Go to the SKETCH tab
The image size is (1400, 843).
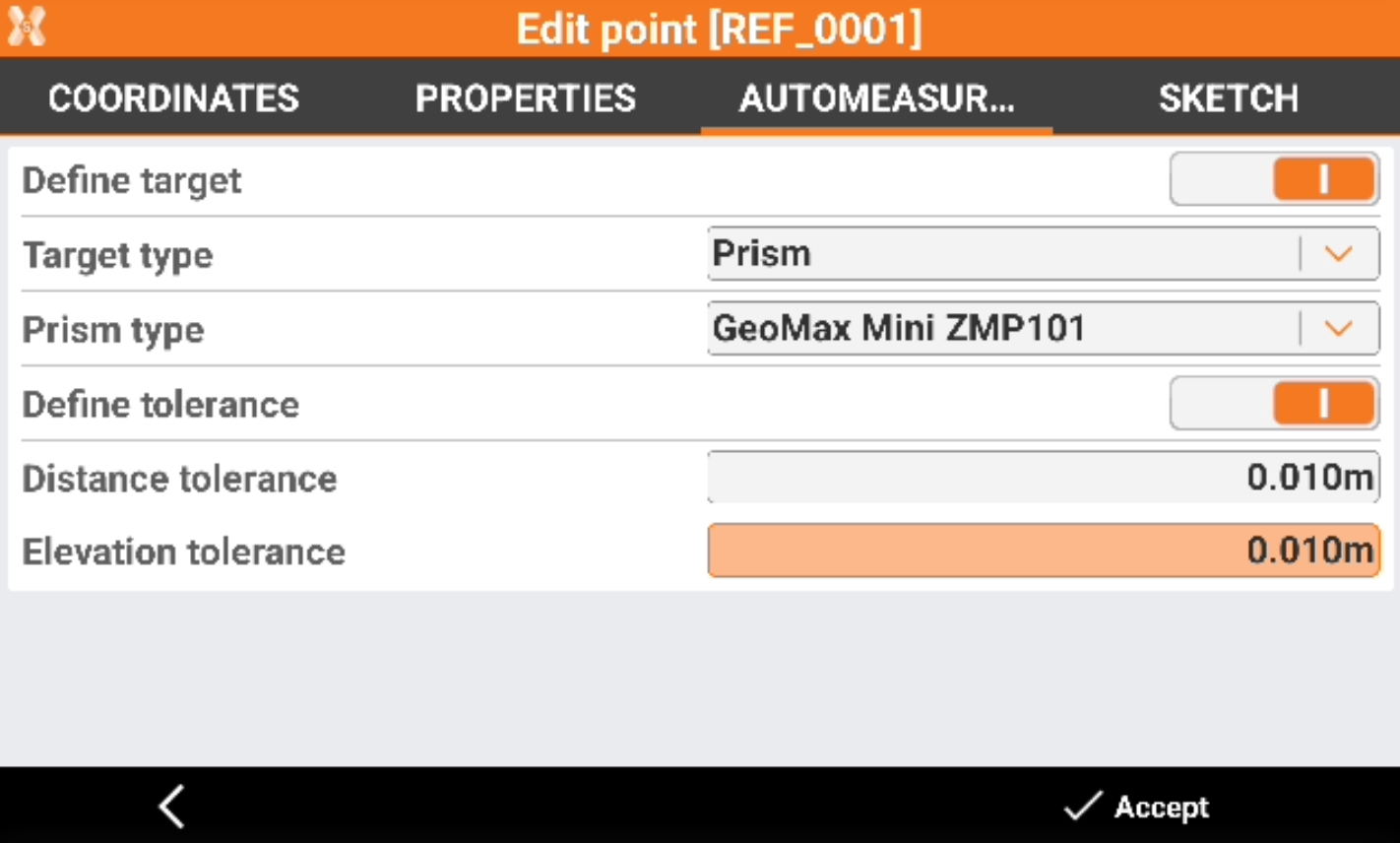[x=1228, y=98]
